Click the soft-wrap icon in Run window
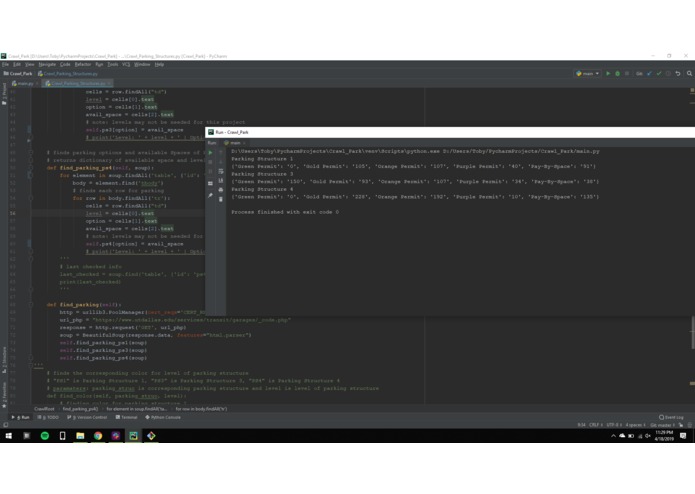695x494 pixels. pos(221,171)
